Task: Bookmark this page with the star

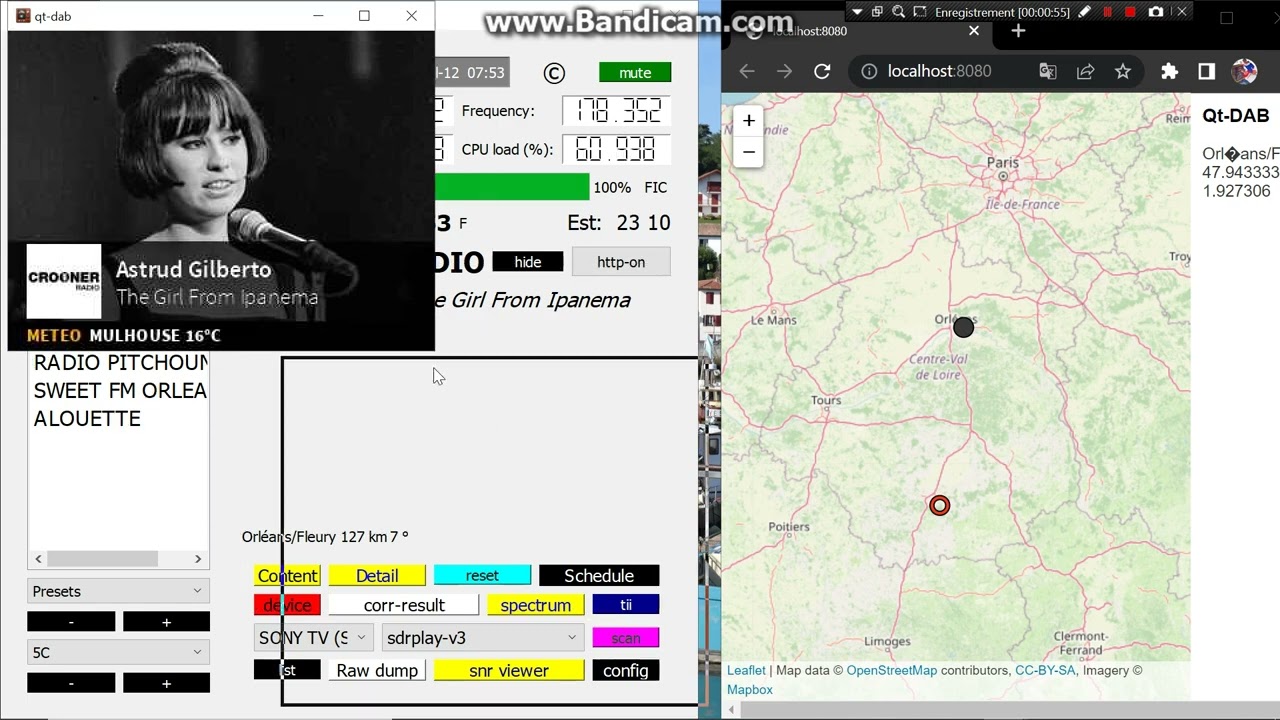Action: (x=1123, y=71)
